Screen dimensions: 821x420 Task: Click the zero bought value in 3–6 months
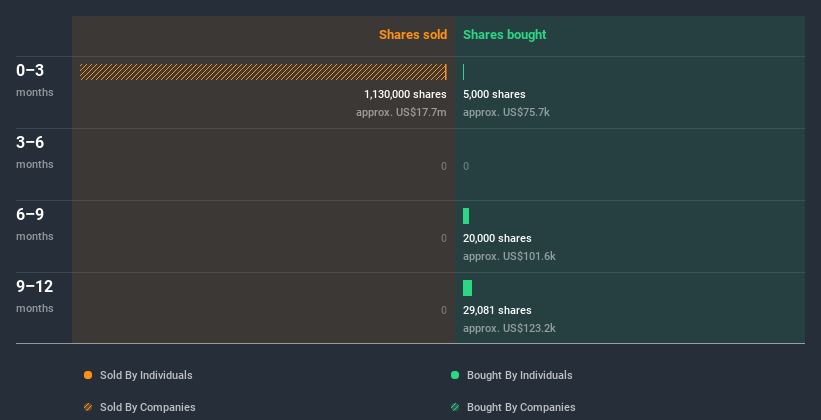coord(466,167)
